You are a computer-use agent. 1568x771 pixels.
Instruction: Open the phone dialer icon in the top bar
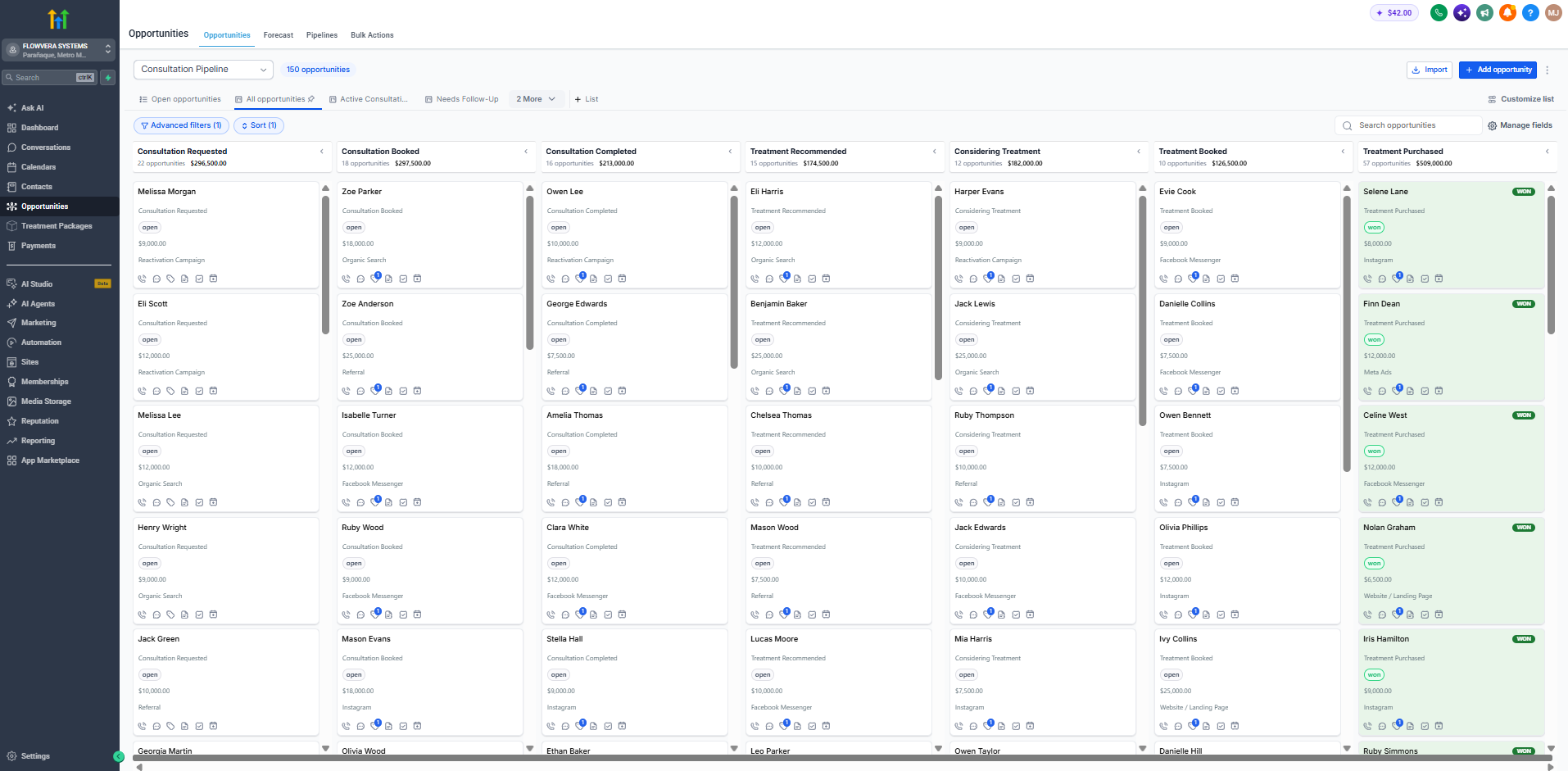click(x=1439, y=13)
